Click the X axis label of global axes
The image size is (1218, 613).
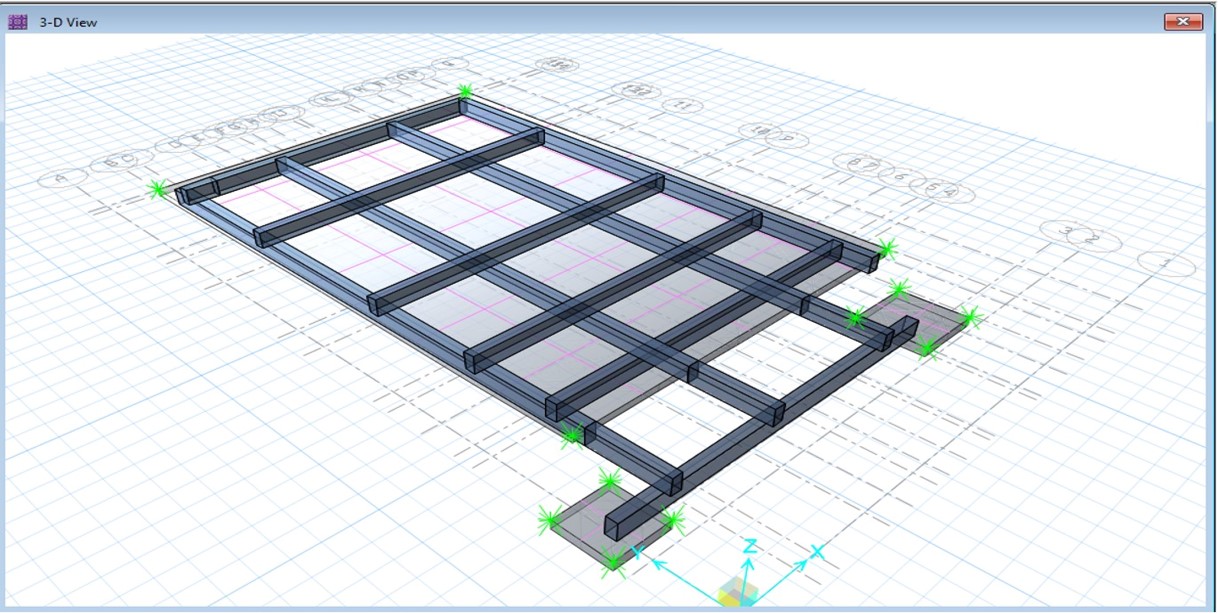(x=816, y=552)
